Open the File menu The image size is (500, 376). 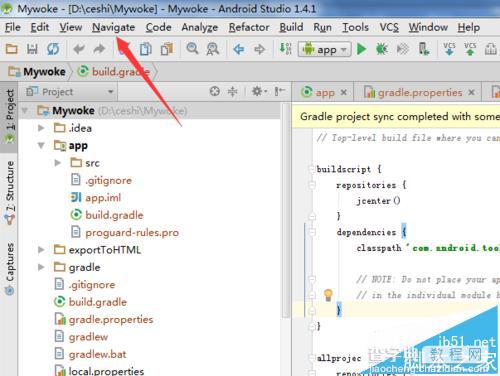[13, 27]
